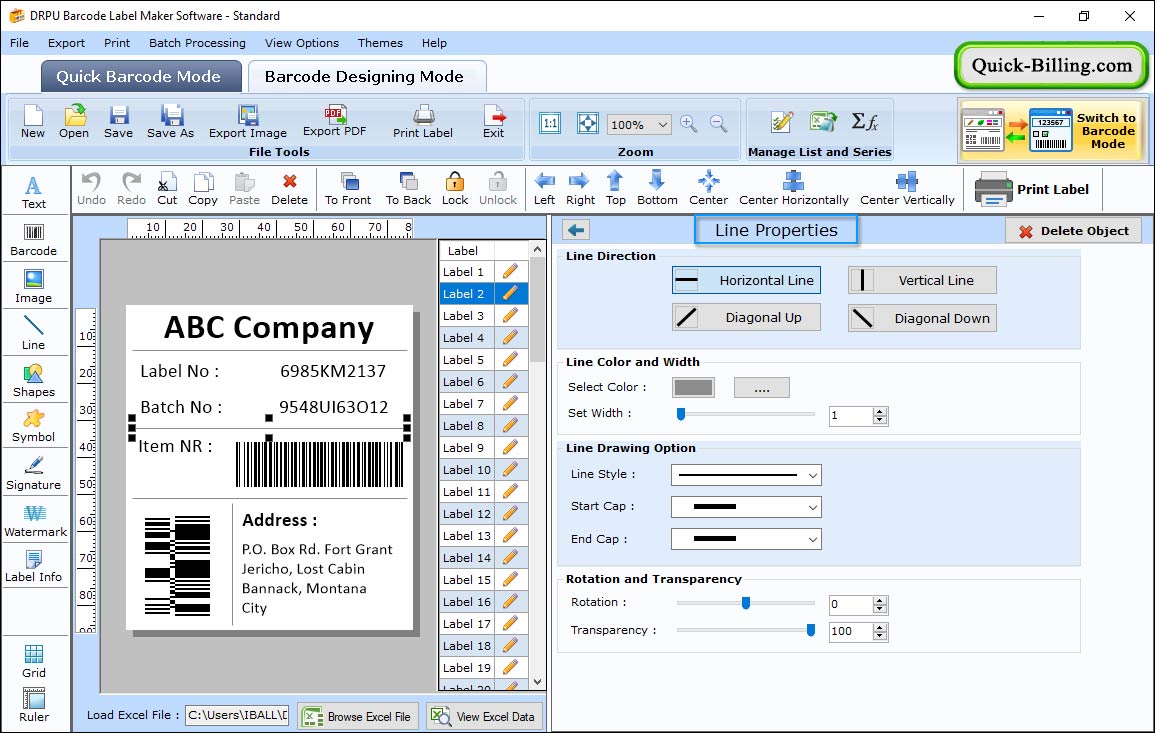This screenshot has width=1155, height=733.
Task: Click the Set Width slider
Action: tap(745, 414)
